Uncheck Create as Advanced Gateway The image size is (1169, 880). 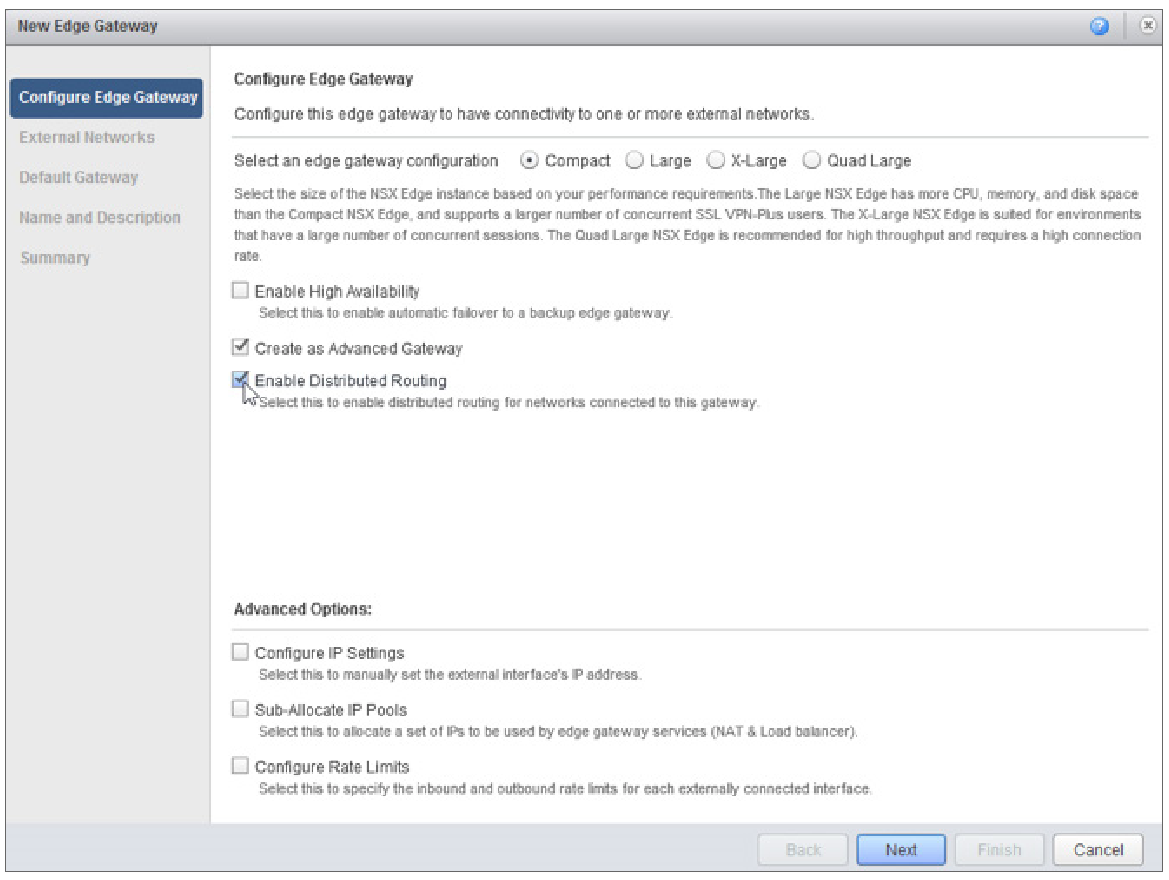pyautogui.click(x=239, y=344)
